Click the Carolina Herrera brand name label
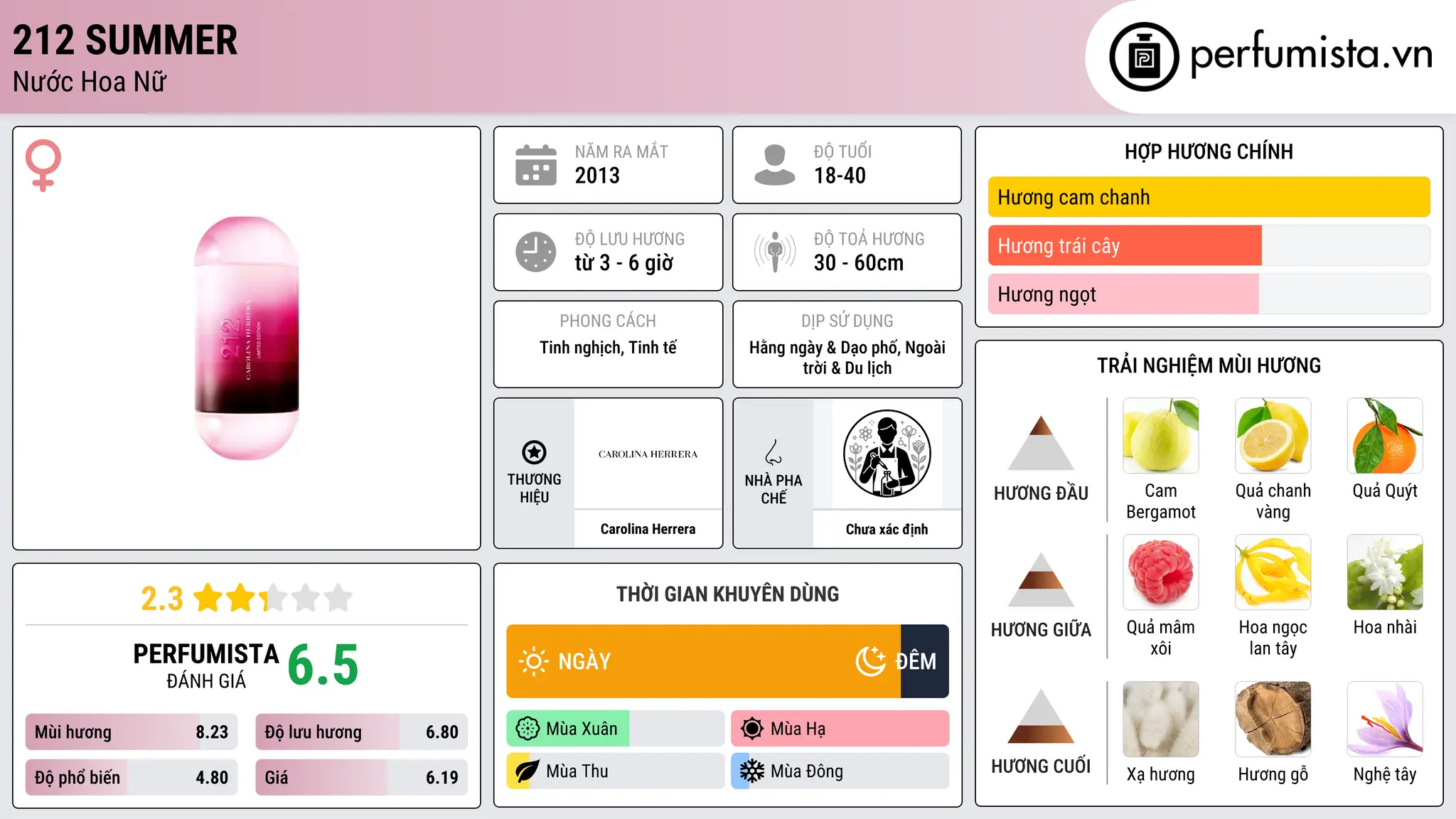 click(x=648, y=529)
